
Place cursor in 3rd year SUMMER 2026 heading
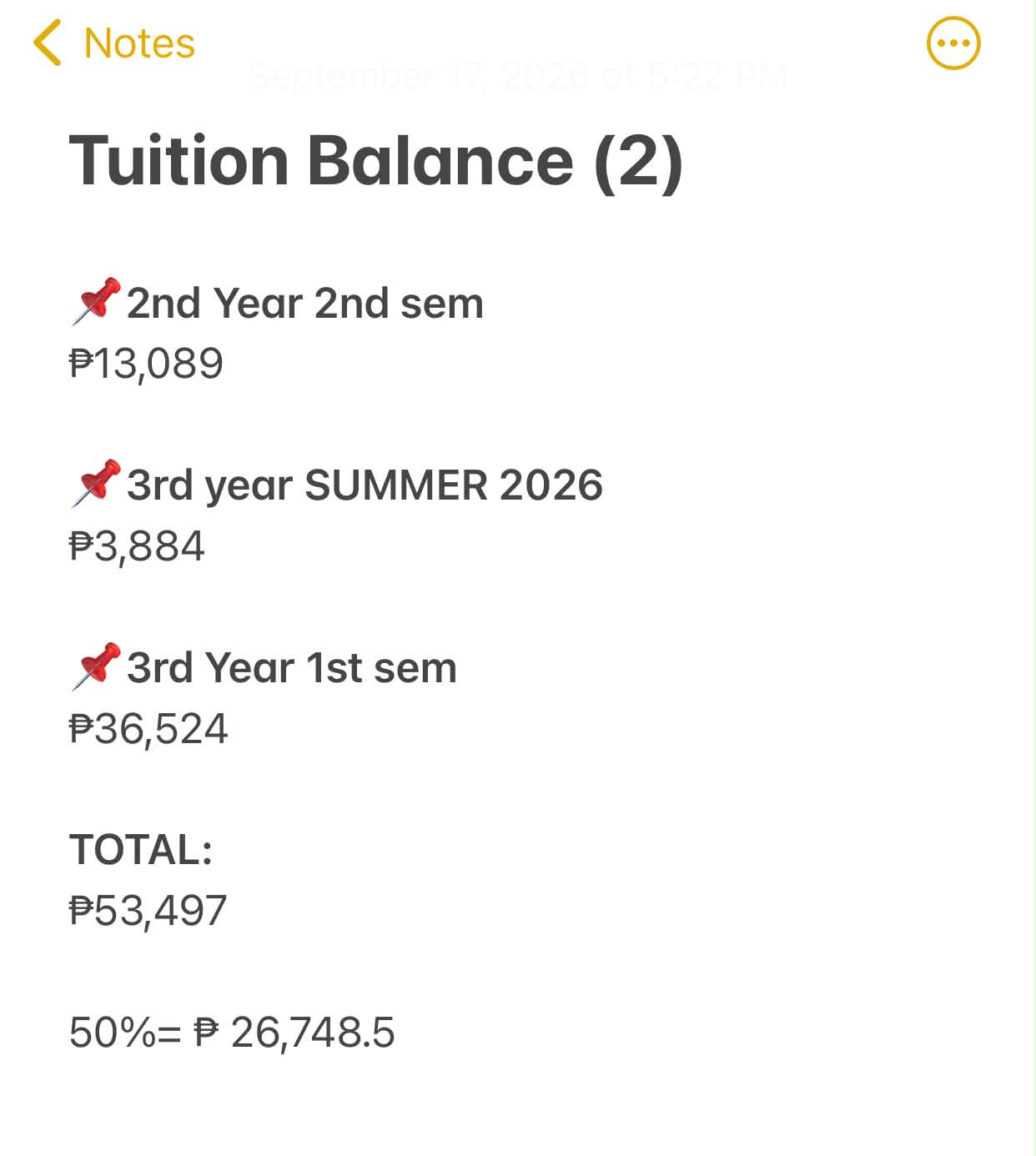[365, 485]
